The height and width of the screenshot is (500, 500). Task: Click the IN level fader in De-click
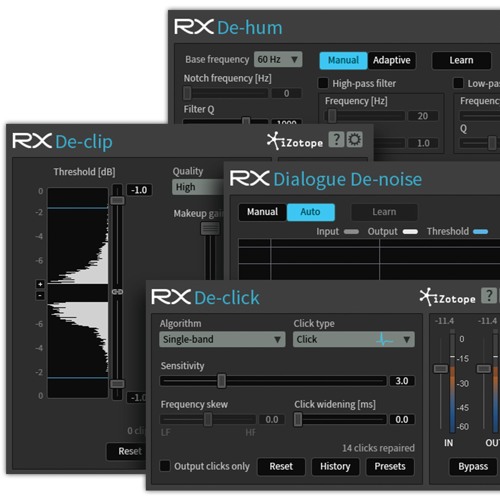441,369
